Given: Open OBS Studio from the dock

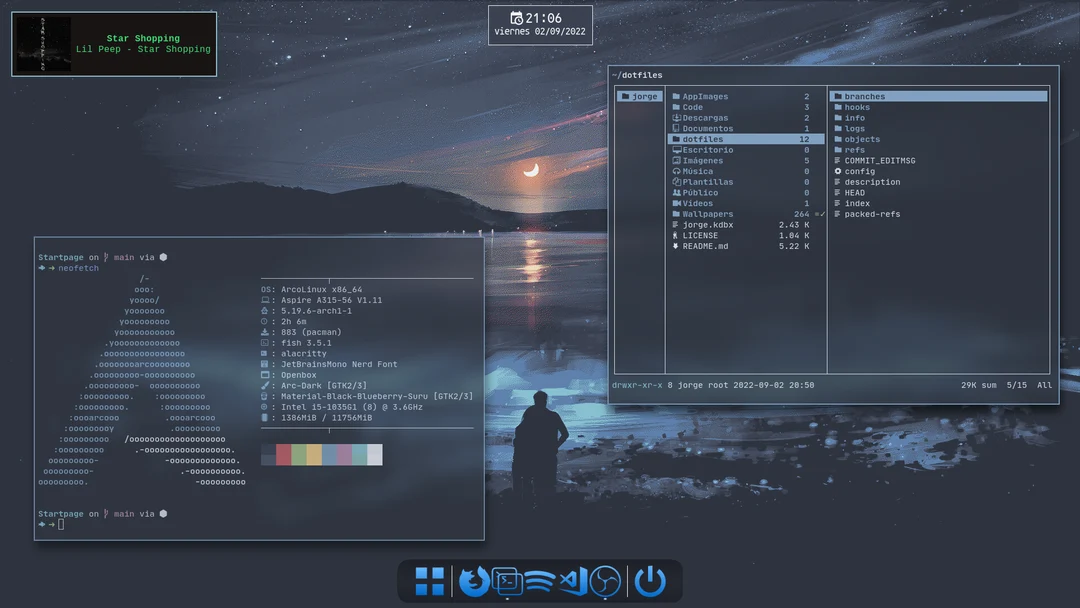Looking at the screenshot, I should (x=604, y=580).
